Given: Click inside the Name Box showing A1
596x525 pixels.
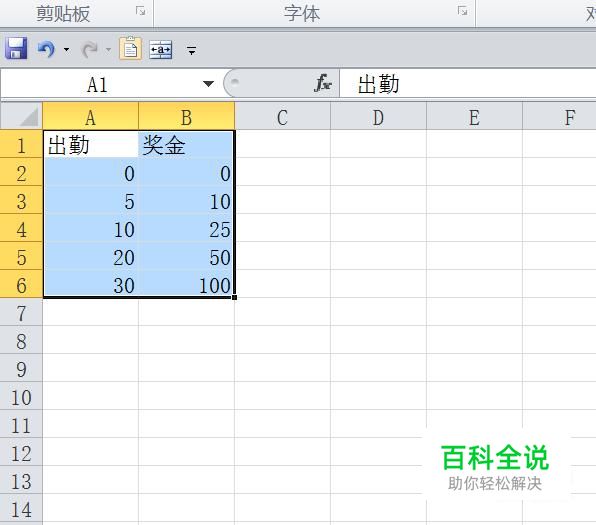Looking at the screenshot, I should pyautogui.click(x=97, y=84).
